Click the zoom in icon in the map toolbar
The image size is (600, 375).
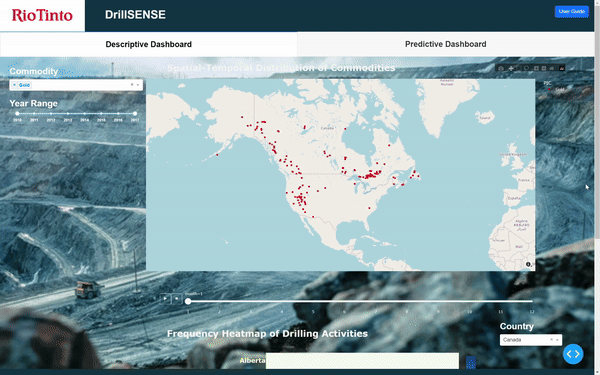pos(536,68)
